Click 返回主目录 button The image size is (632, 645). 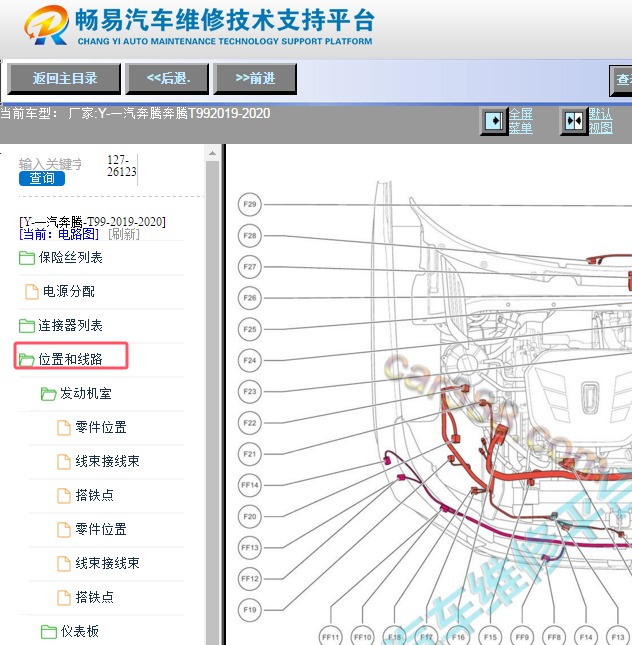64,79
